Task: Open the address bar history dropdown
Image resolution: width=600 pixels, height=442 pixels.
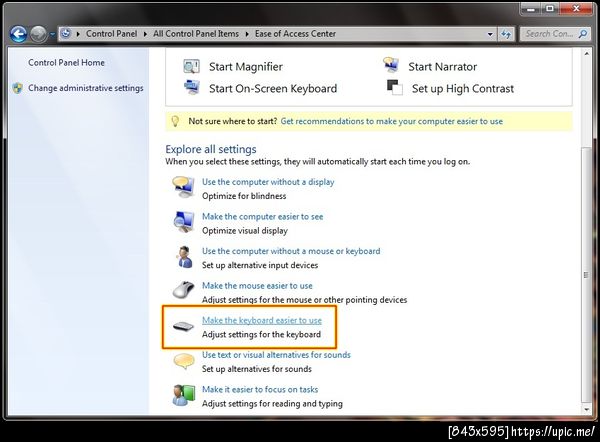Action: tap(490, 34)
